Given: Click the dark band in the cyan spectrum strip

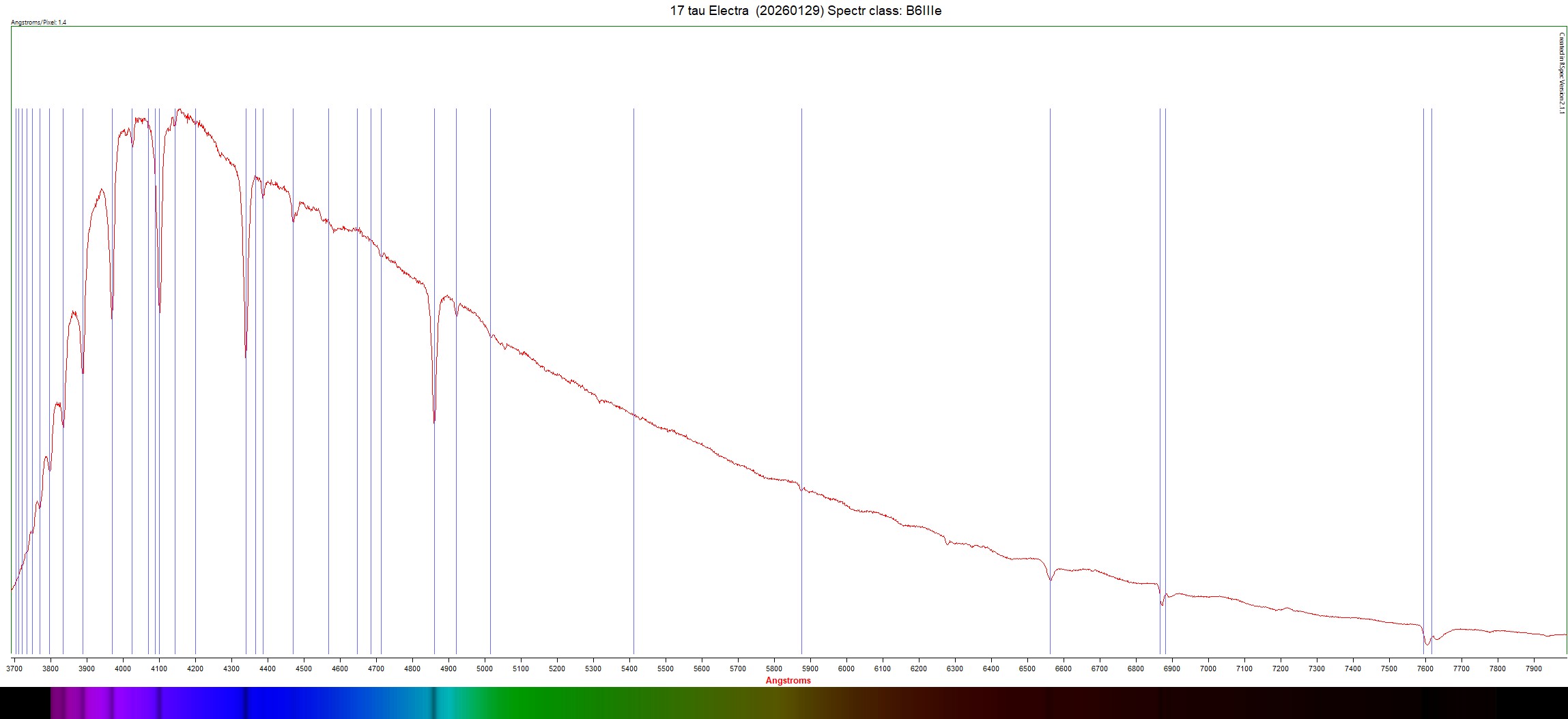Looking at the screenshot, I should click(x=433, y=703).
